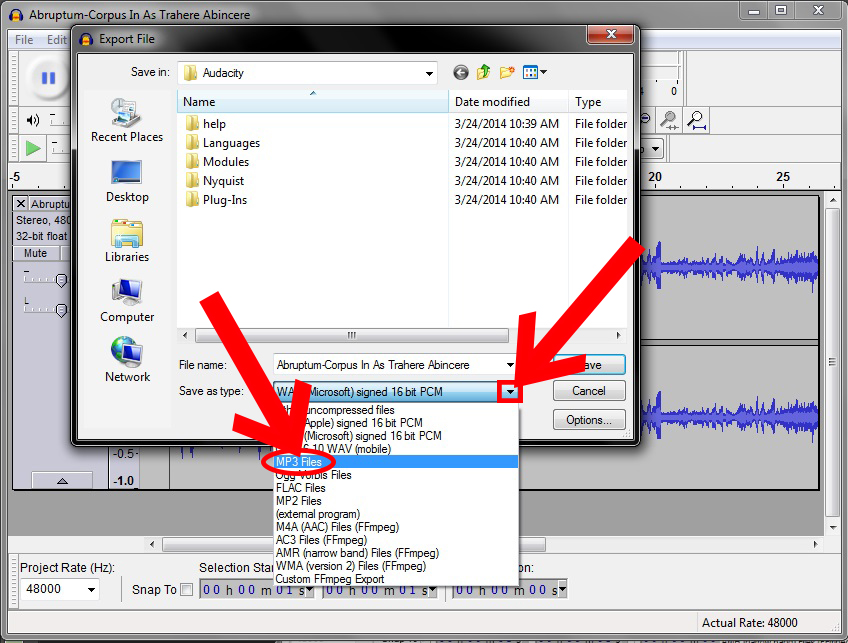Select the Fit Project in Window zoom tool
The height and width of the screenshot is (643, 848).
point(697,119)
